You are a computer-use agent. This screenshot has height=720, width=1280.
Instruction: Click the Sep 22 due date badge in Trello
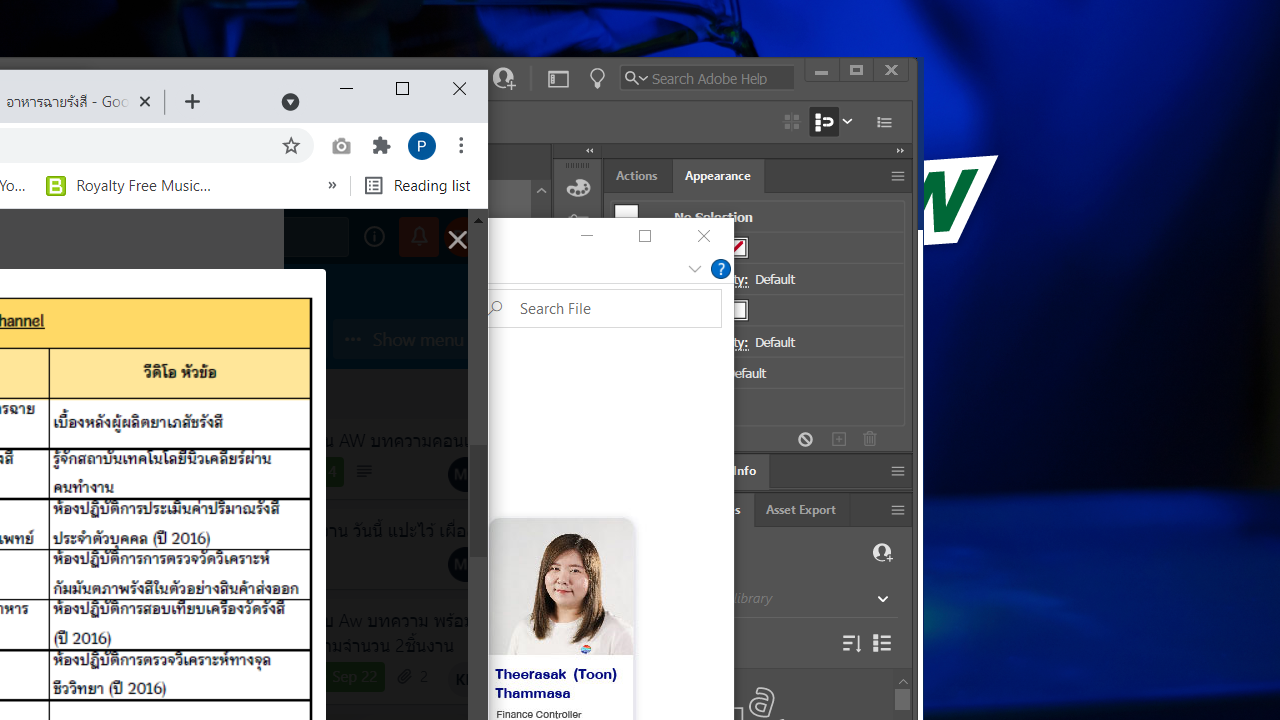(355, 677)
